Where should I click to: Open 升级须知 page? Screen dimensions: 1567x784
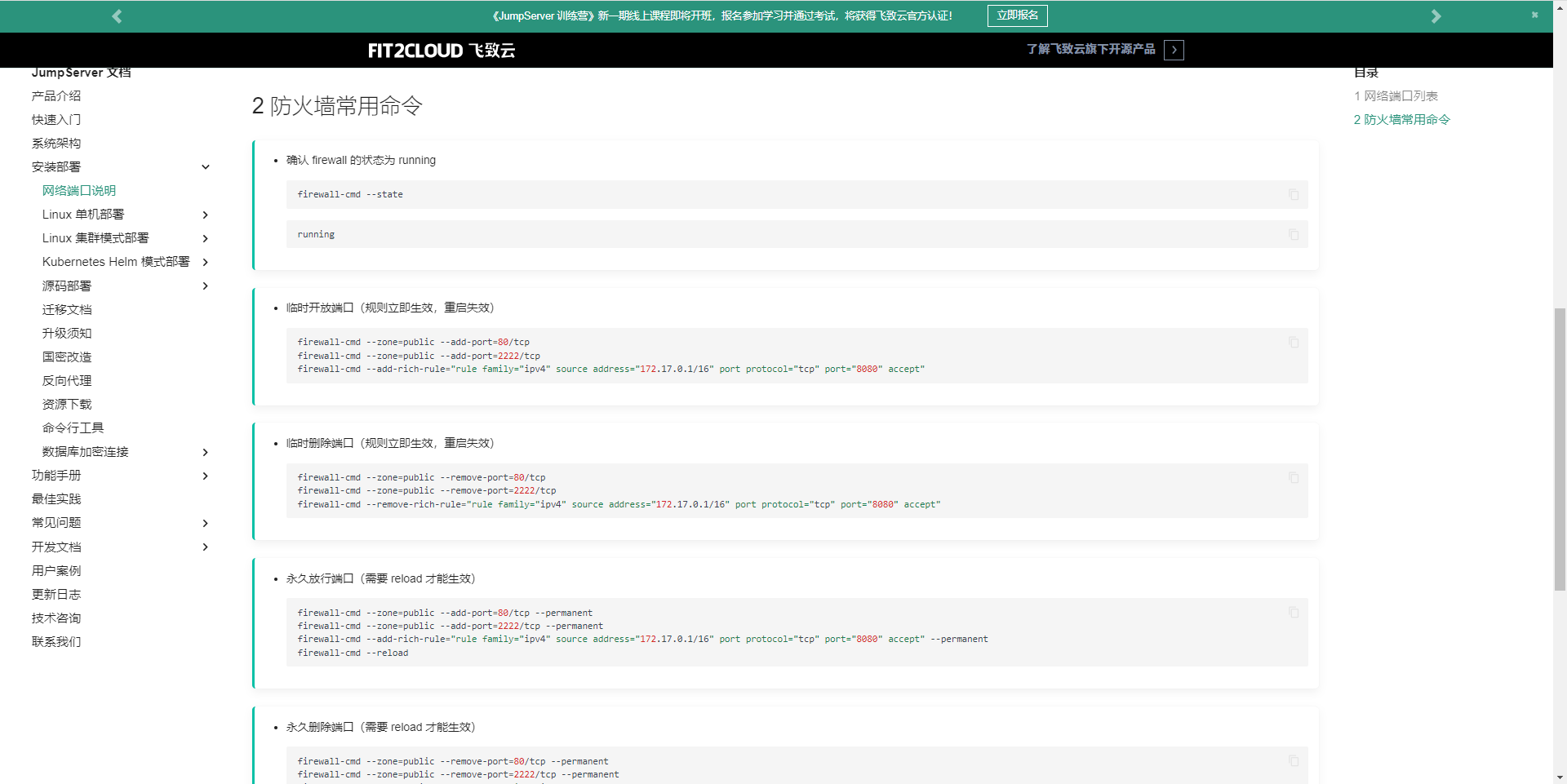pos(67,333)
